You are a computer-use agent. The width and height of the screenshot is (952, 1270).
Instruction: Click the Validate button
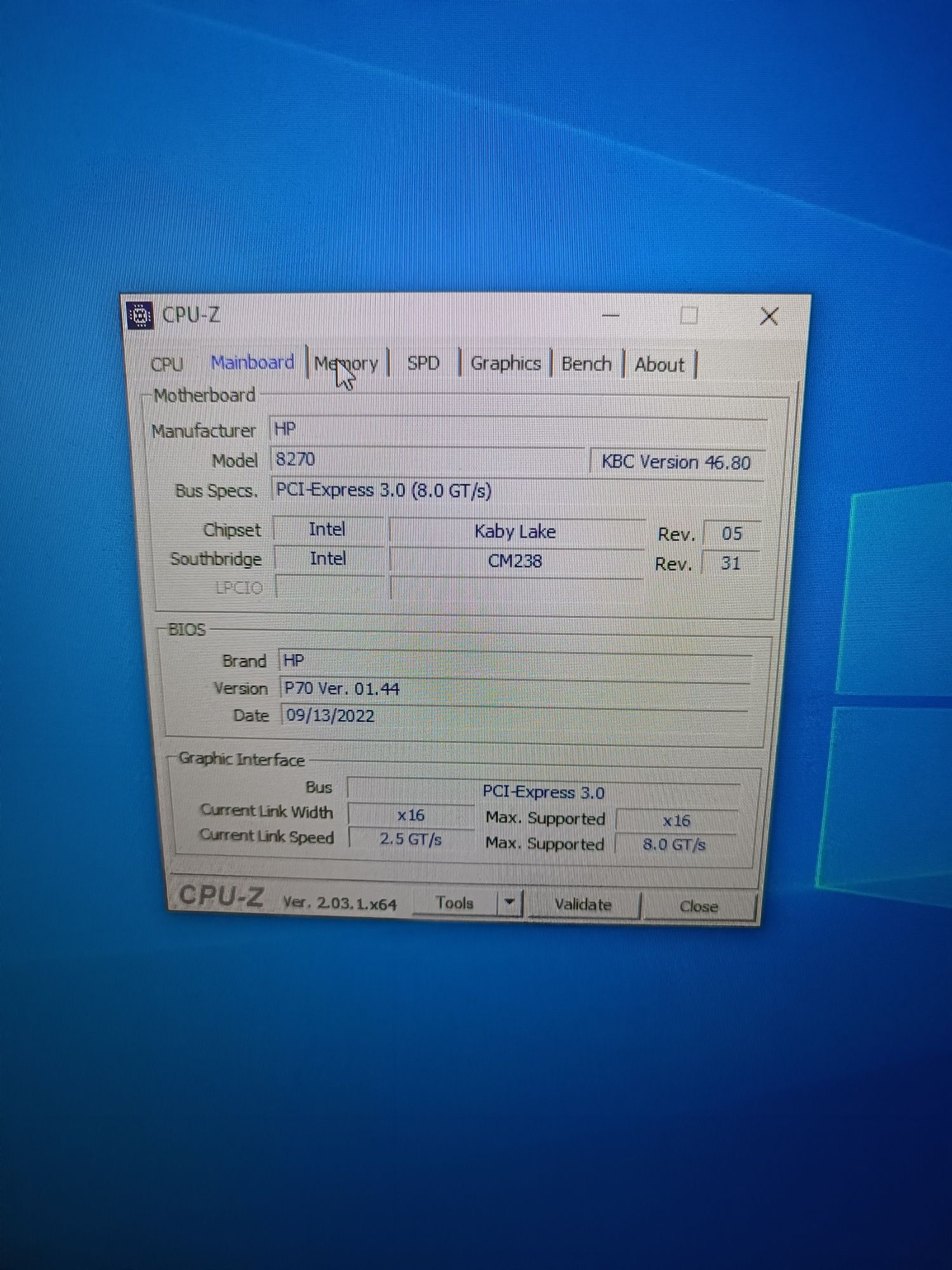(583, 904)
